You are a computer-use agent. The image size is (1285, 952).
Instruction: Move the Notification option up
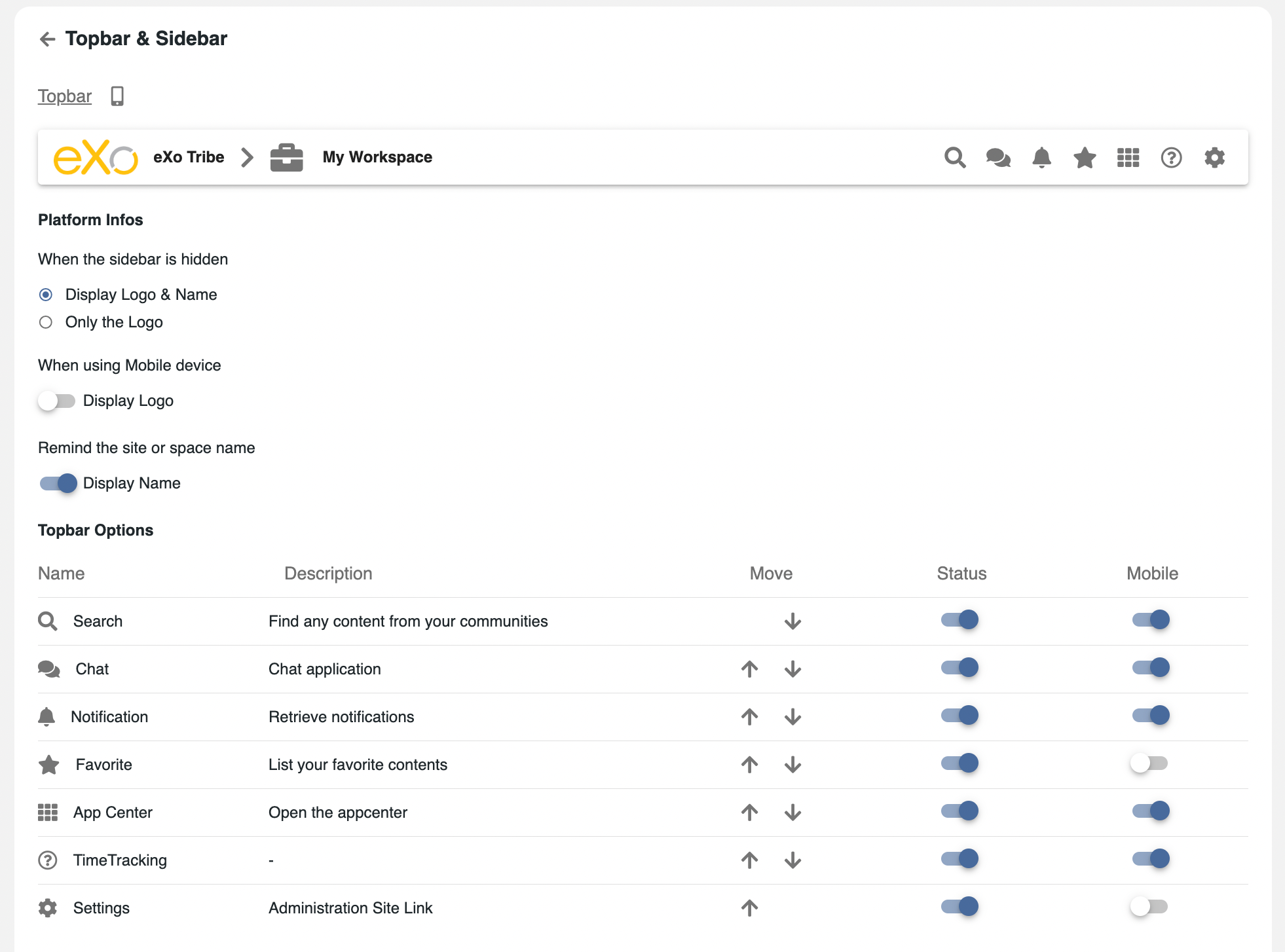[749, 717]
